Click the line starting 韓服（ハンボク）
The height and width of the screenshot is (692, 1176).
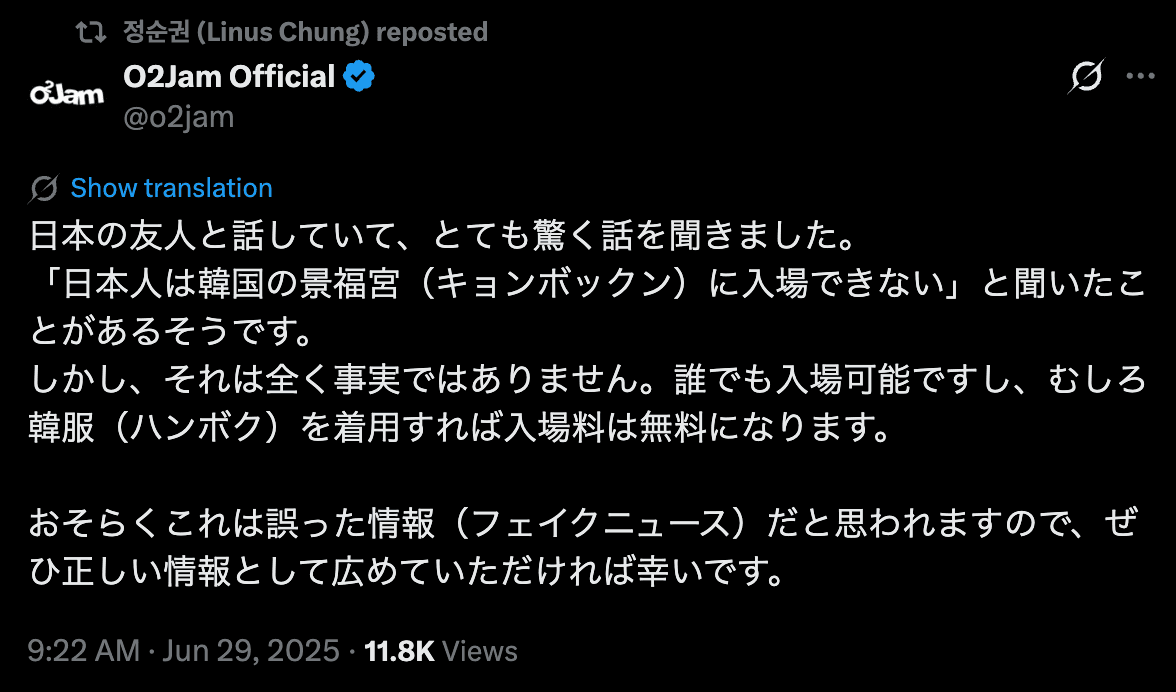[x=458, y=429]
